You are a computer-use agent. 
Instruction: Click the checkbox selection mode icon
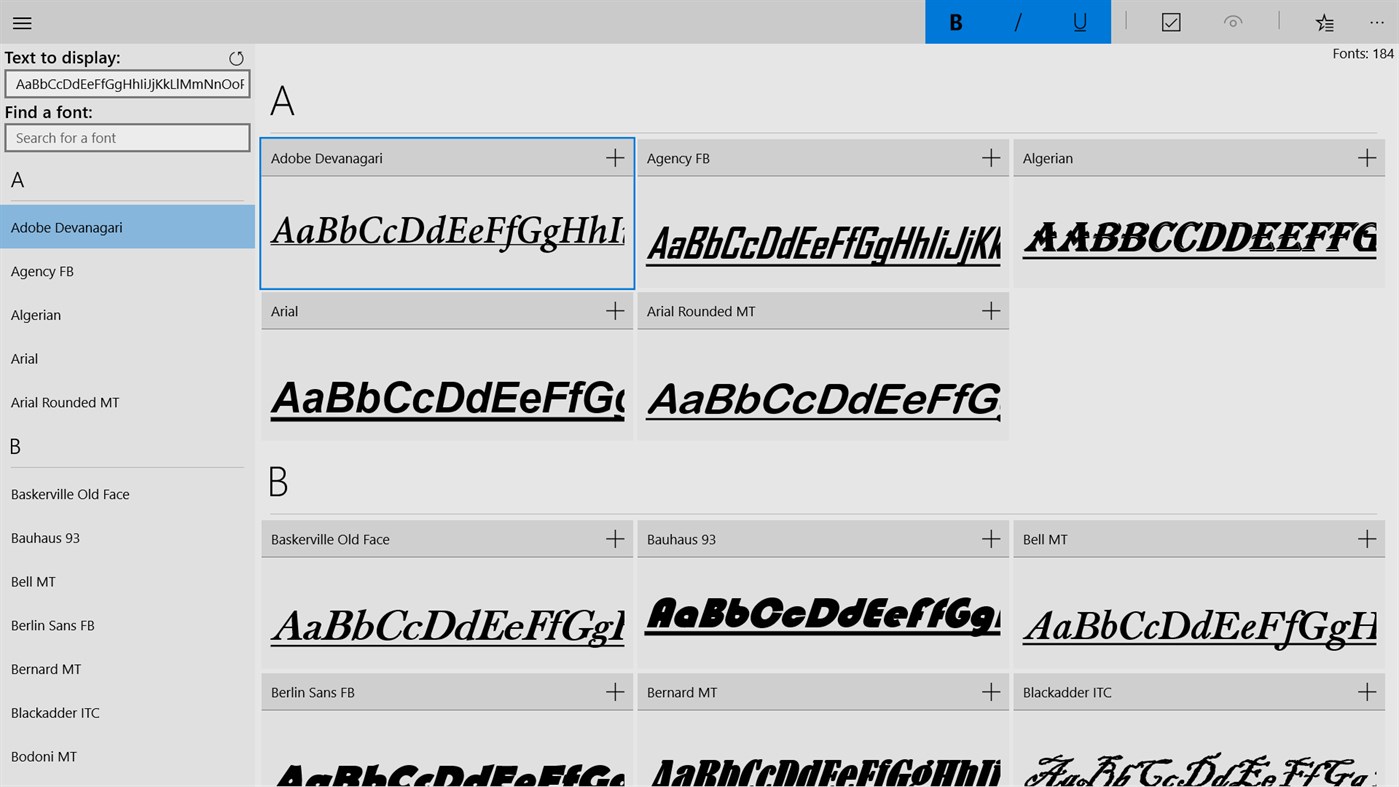pyautogui.click(x=1171, y=22)
